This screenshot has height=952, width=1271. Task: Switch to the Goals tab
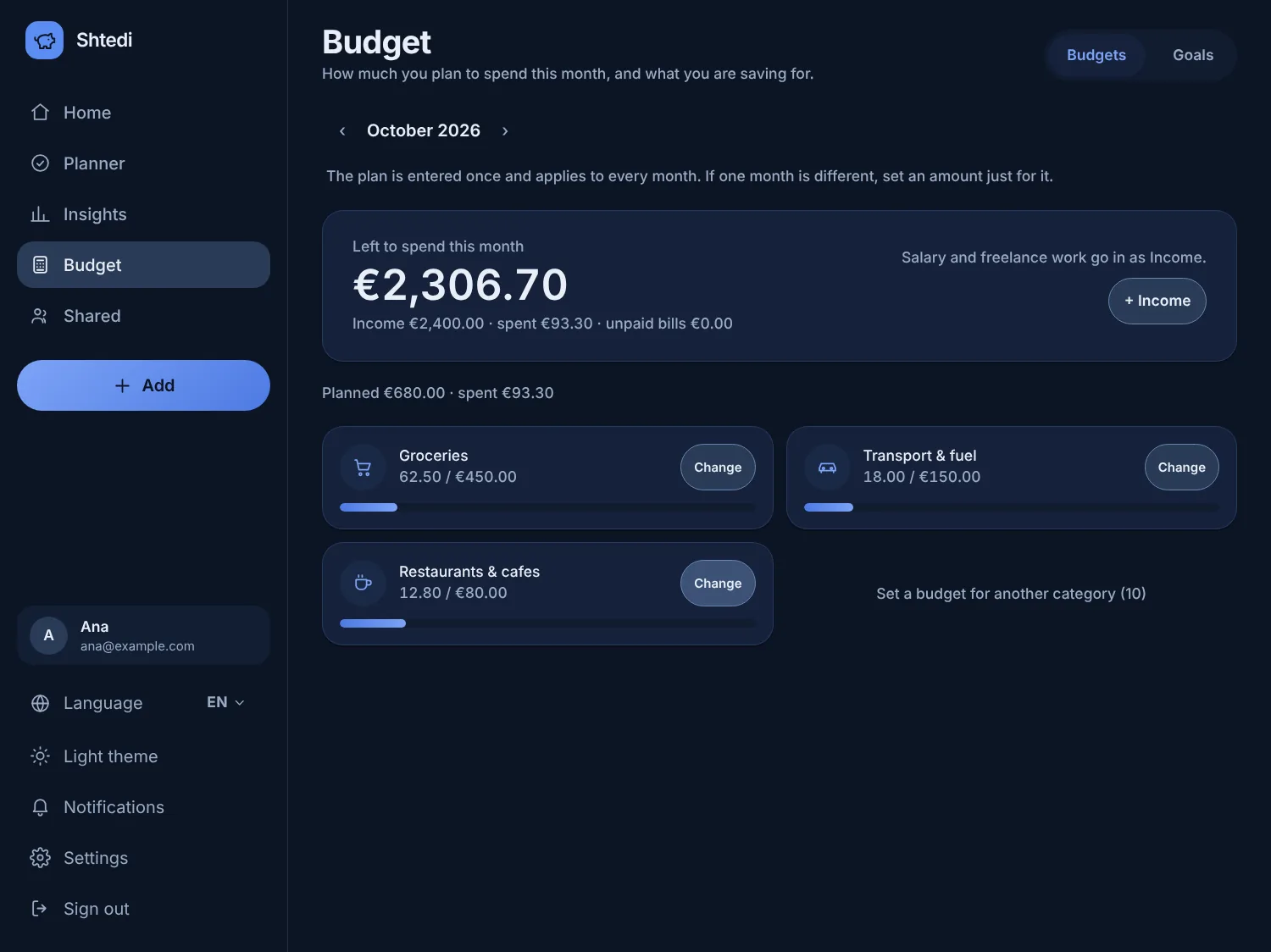click(1193, 55)
